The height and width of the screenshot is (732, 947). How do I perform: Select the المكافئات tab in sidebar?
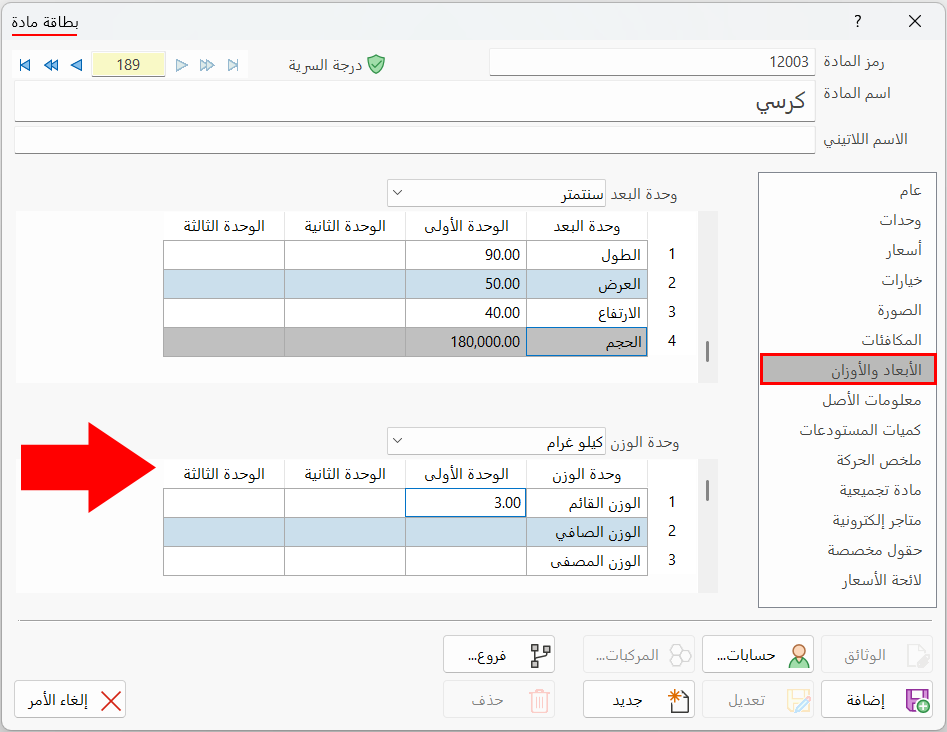pyautogui.click(x=847, y=340)
